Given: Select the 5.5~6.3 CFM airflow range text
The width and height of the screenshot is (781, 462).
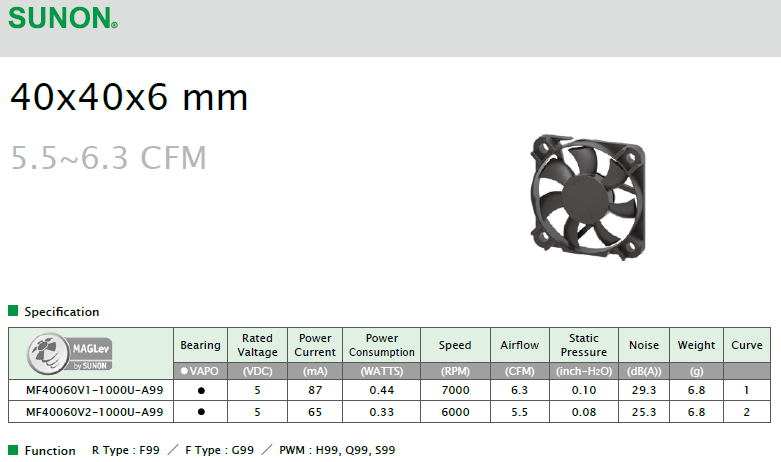Looking at the screenshot, I should click(109, 158).
